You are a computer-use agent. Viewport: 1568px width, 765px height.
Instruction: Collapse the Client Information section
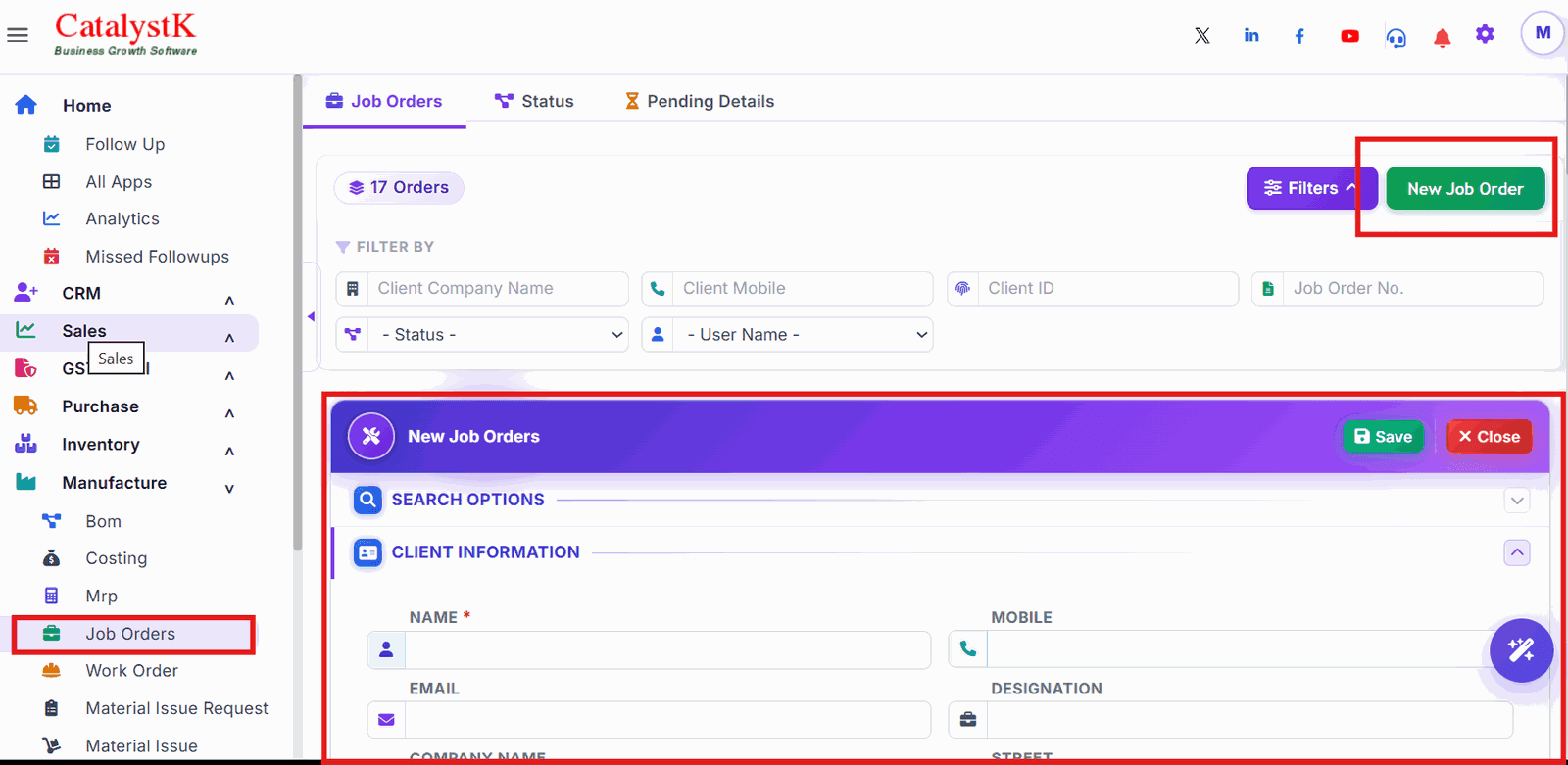tap(1517, 552)
